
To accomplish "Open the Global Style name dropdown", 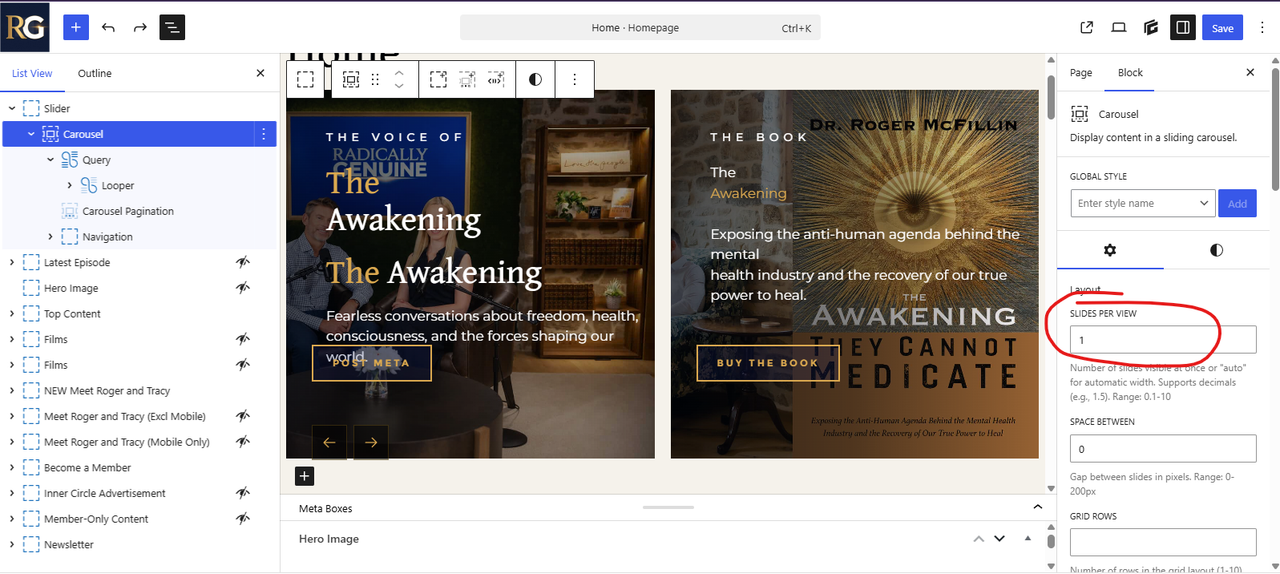I will (1142, 203).
